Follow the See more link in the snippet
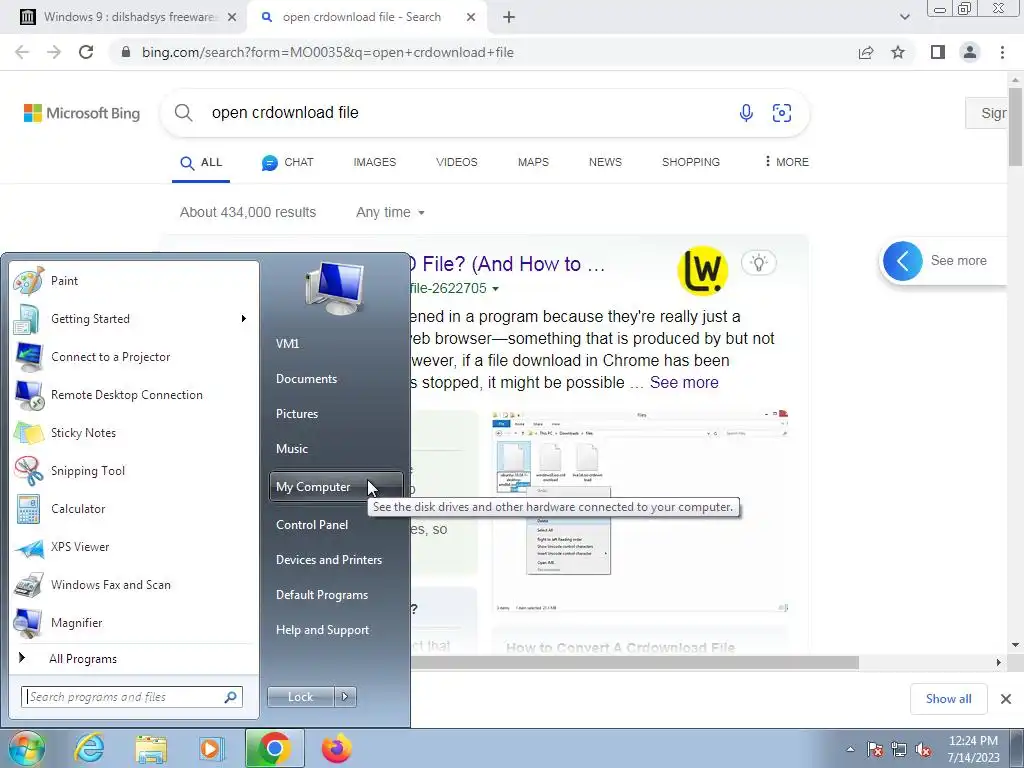Viewport: 1024px width, 768px height. click(684, 383)
